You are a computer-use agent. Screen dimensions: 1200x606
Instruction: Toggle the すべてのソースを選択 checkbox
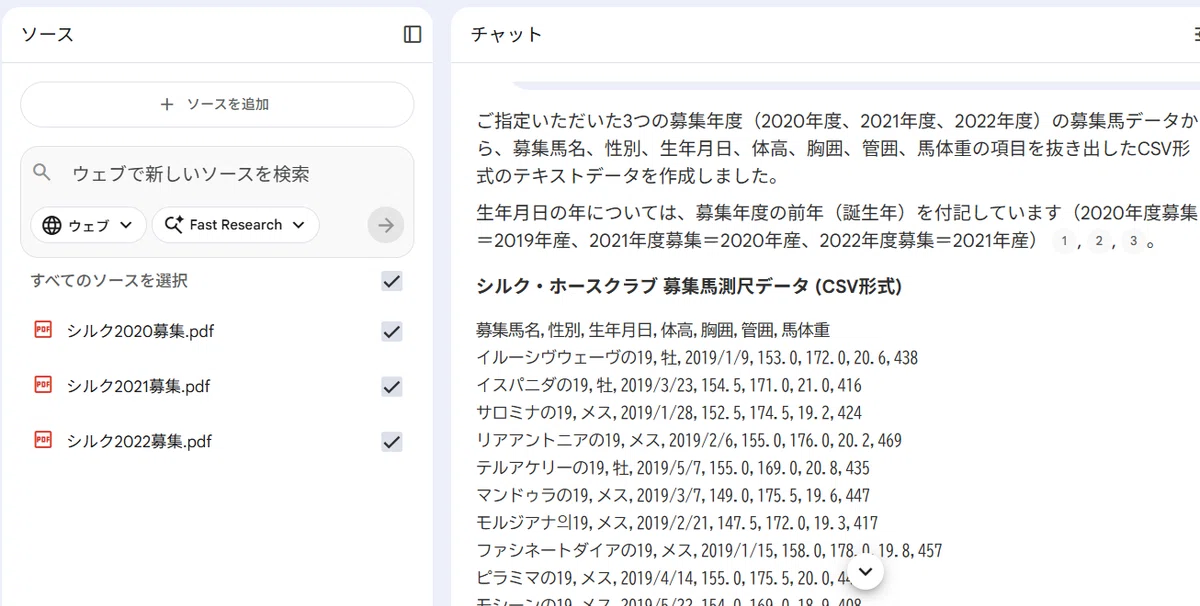pyautogui.click(x=392, y=281)
